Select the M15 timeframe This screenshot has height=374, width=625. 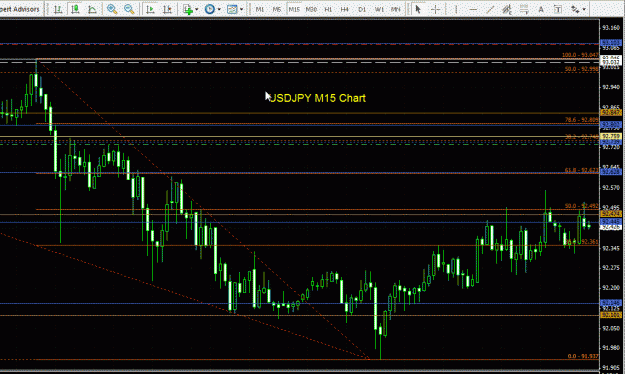[x=294, y=9]
